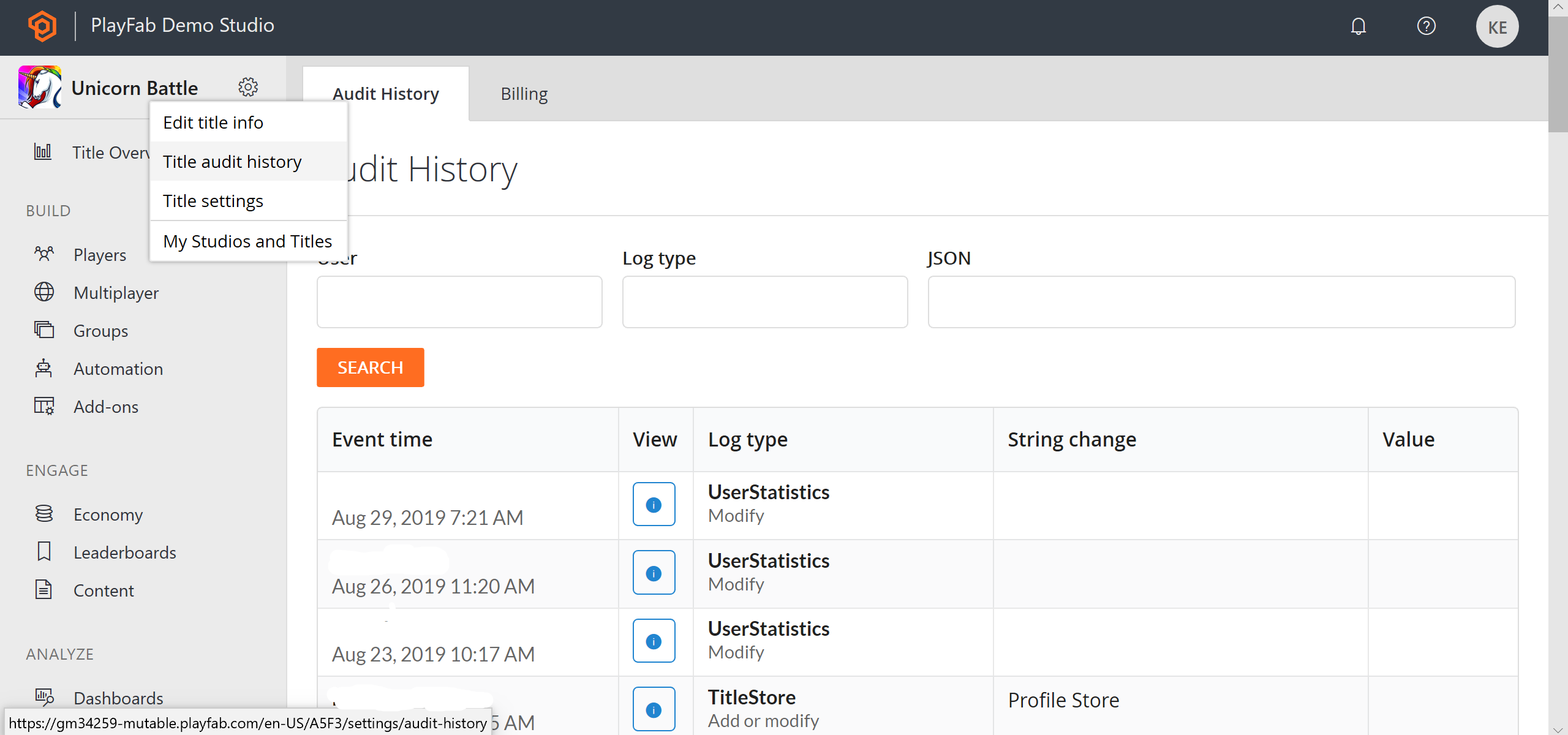Click the info view icon for Aug 29 entry
The image size is (1568, 735).
click(653, 503)
